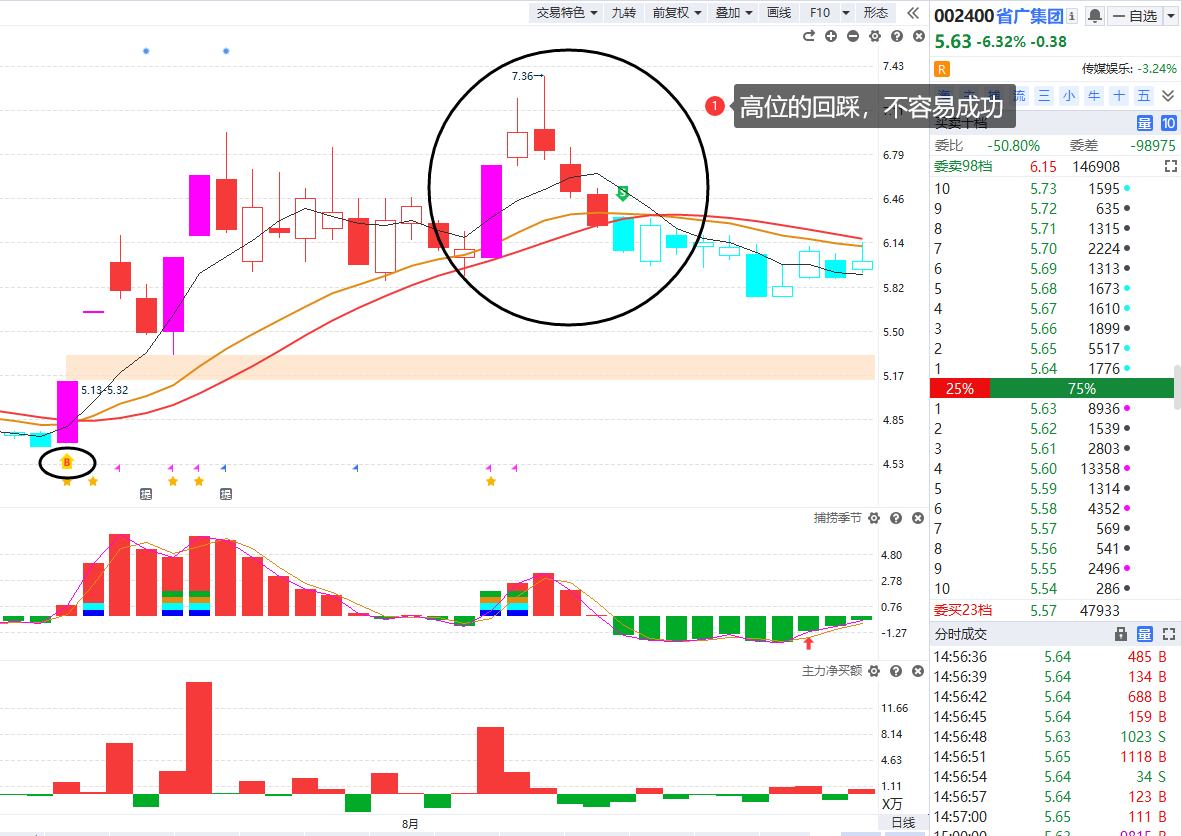
Task: Select the 十 tab
Action: click(x=1119, y=96)
